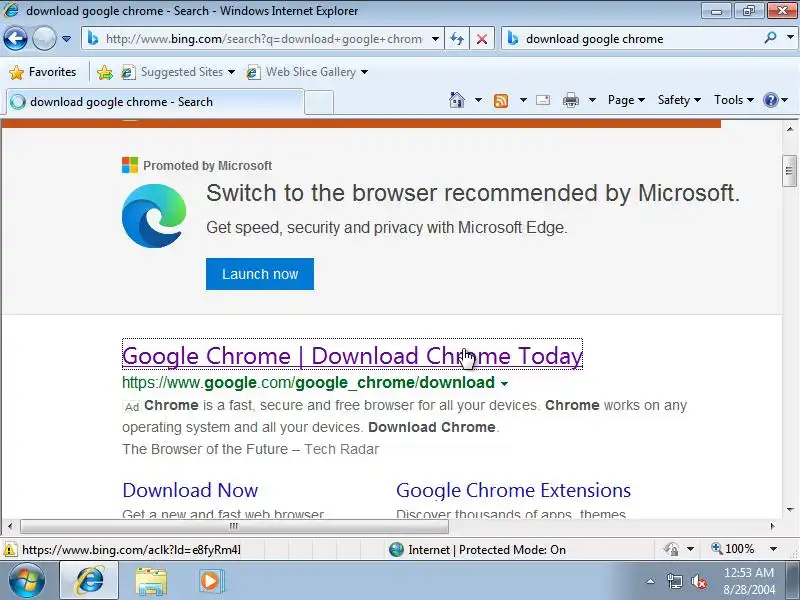The width and height of the screenshot is (800, 600).
Task: Click the Add to Favorites Bar icon
Action: pyautogui.click(x=105, y=72)
